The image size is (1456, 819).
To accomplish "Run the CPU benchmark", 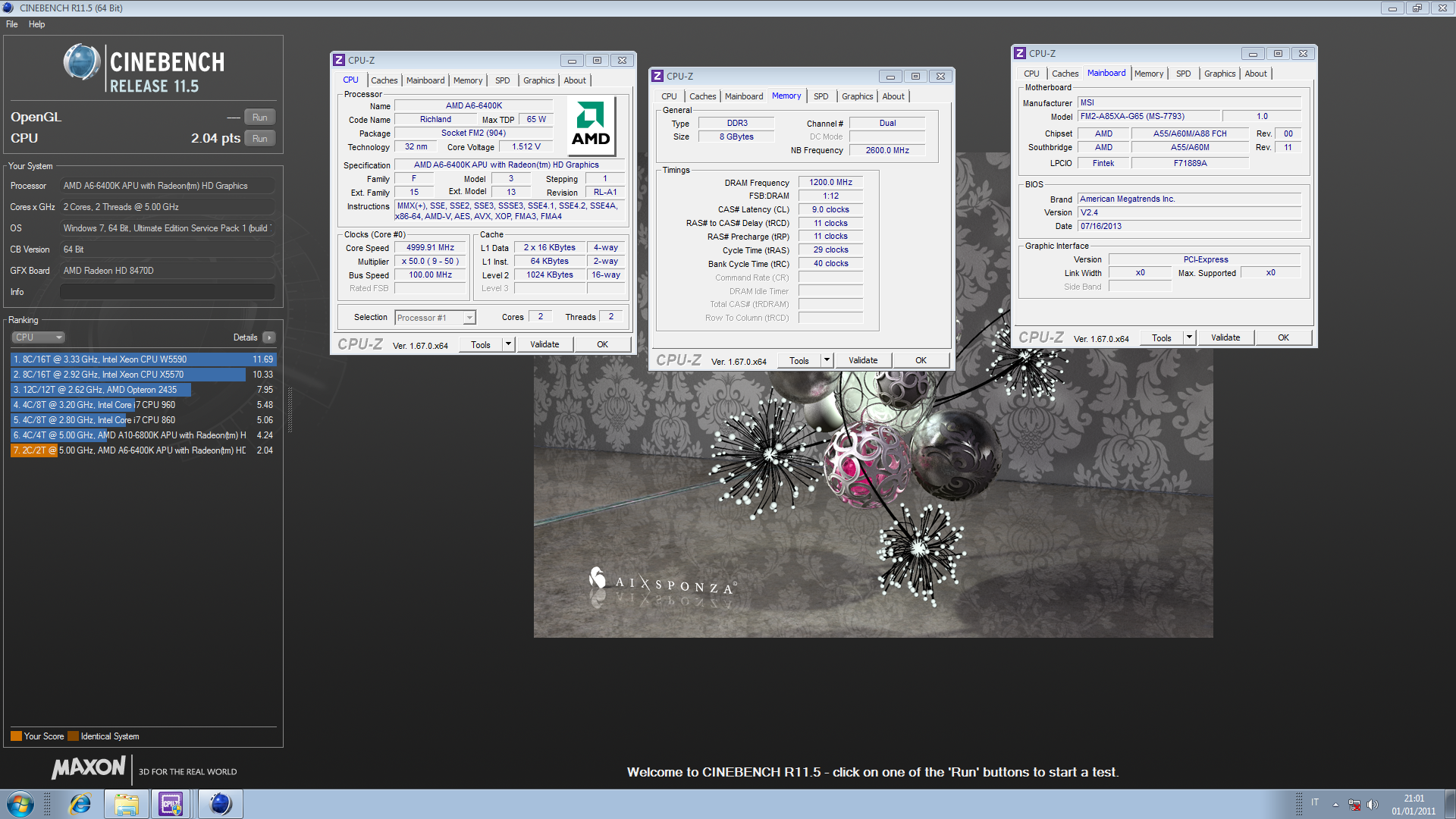I will (x=259, y=139).
